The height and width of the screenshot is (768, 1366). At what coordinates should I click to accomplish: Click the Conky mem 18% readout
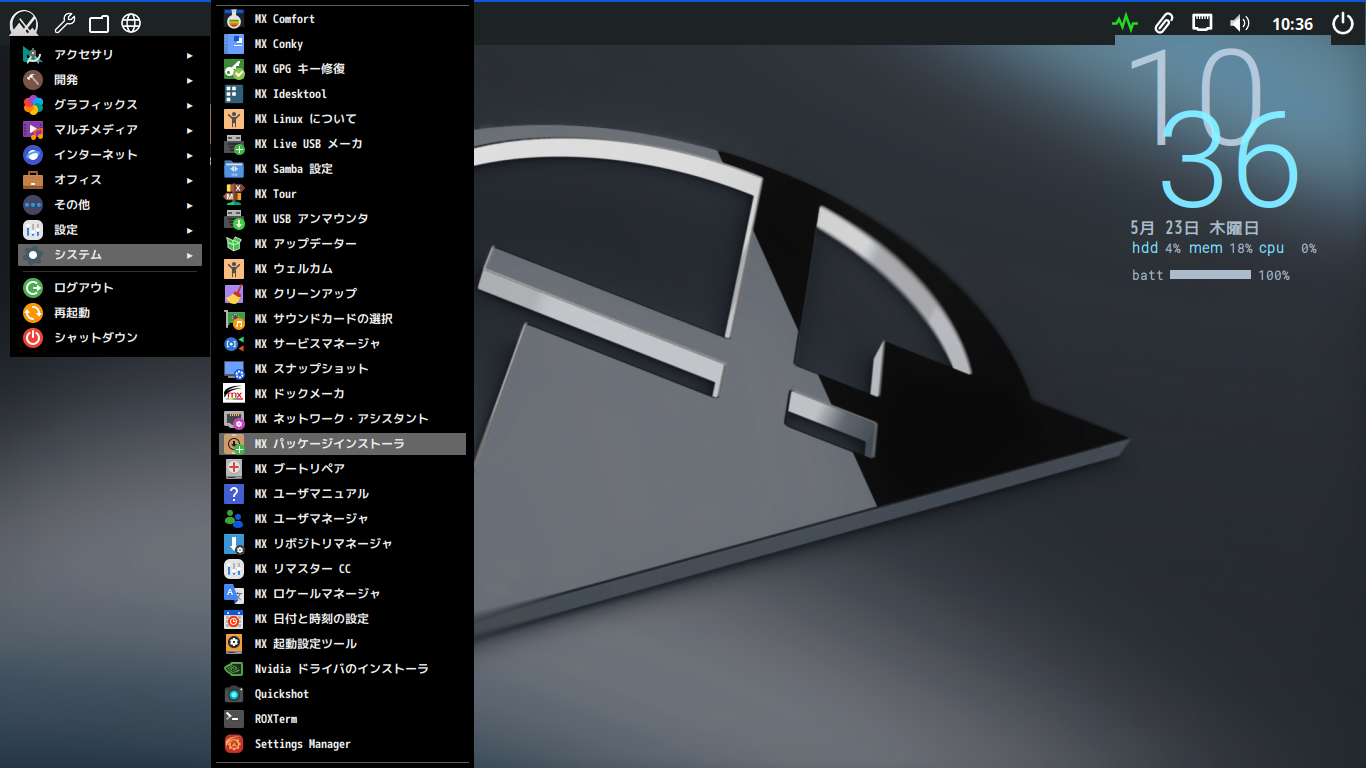[x=1220, y=248]
